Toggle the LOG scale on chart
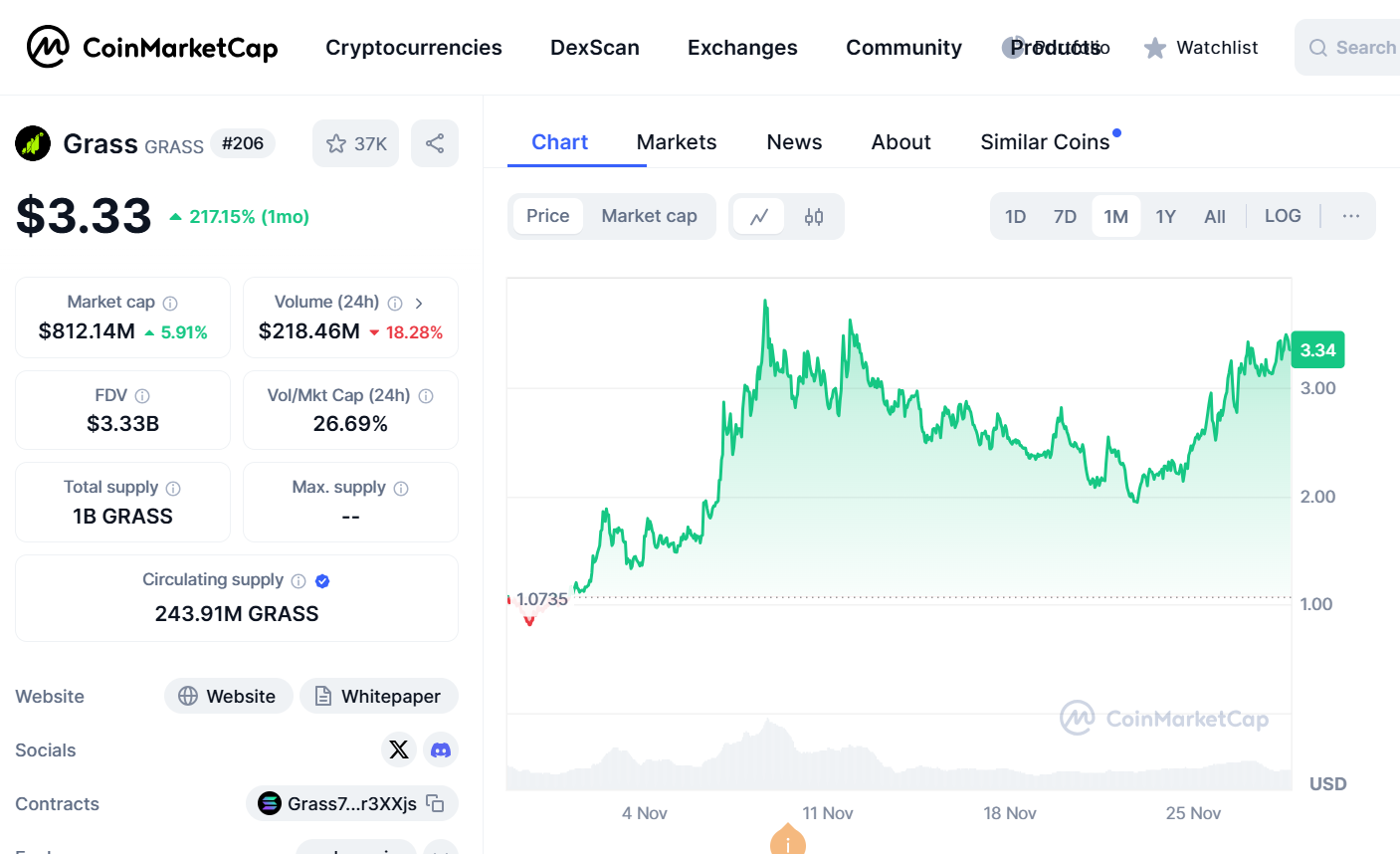The image size is (1400, 854). 1283,216
